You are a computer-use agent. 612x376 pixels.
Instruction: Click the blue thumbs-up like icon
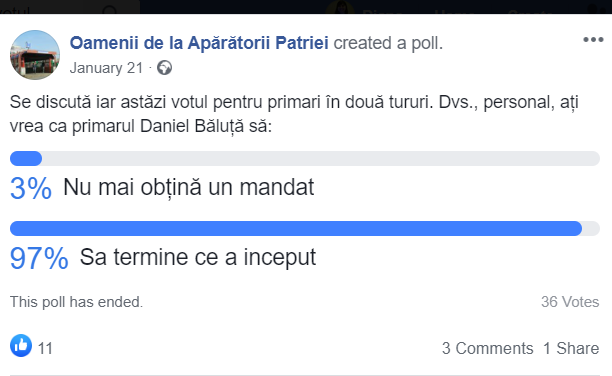coord(21,346)
